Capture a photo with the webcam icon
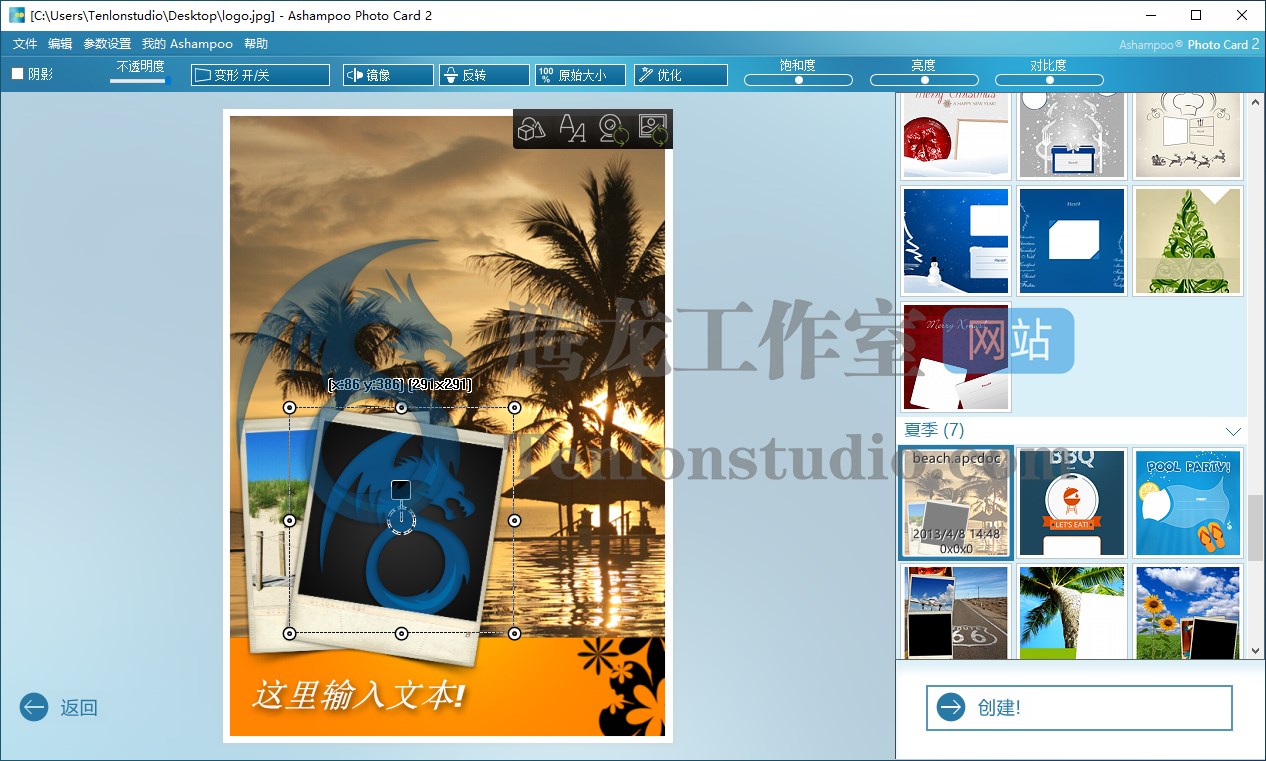The image size is (1266, 761). pos(614,129)
